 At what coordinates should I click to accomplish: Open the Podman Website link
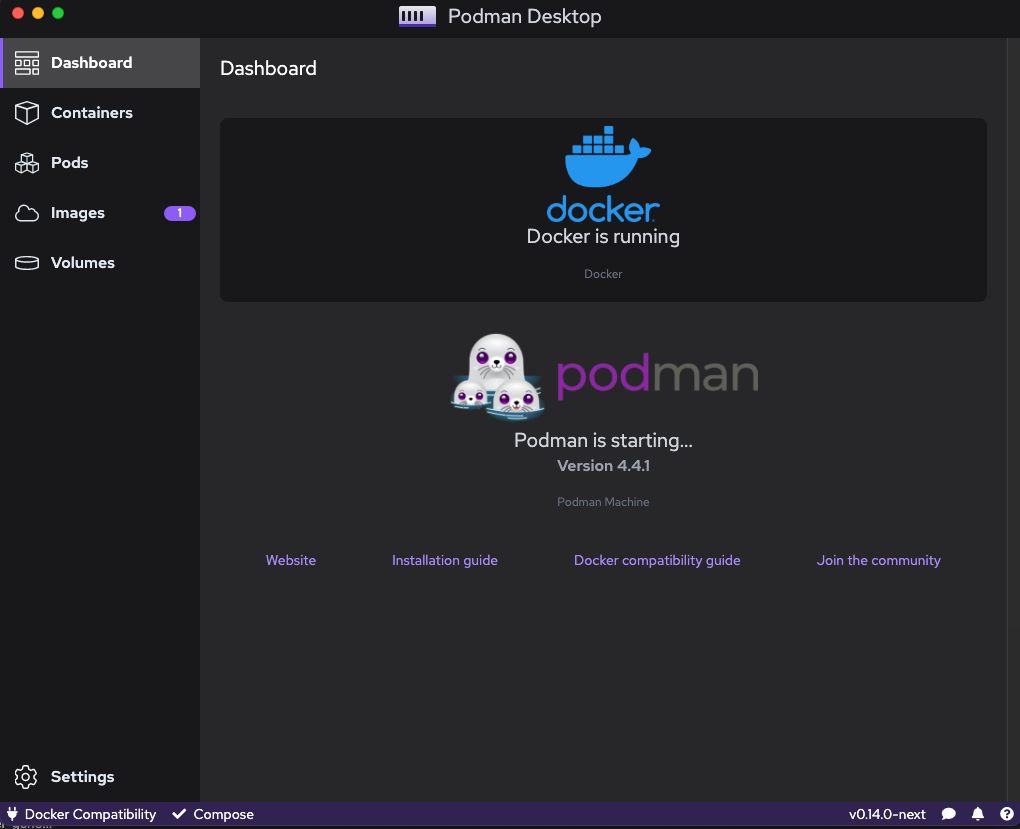[x=290, y=560]
